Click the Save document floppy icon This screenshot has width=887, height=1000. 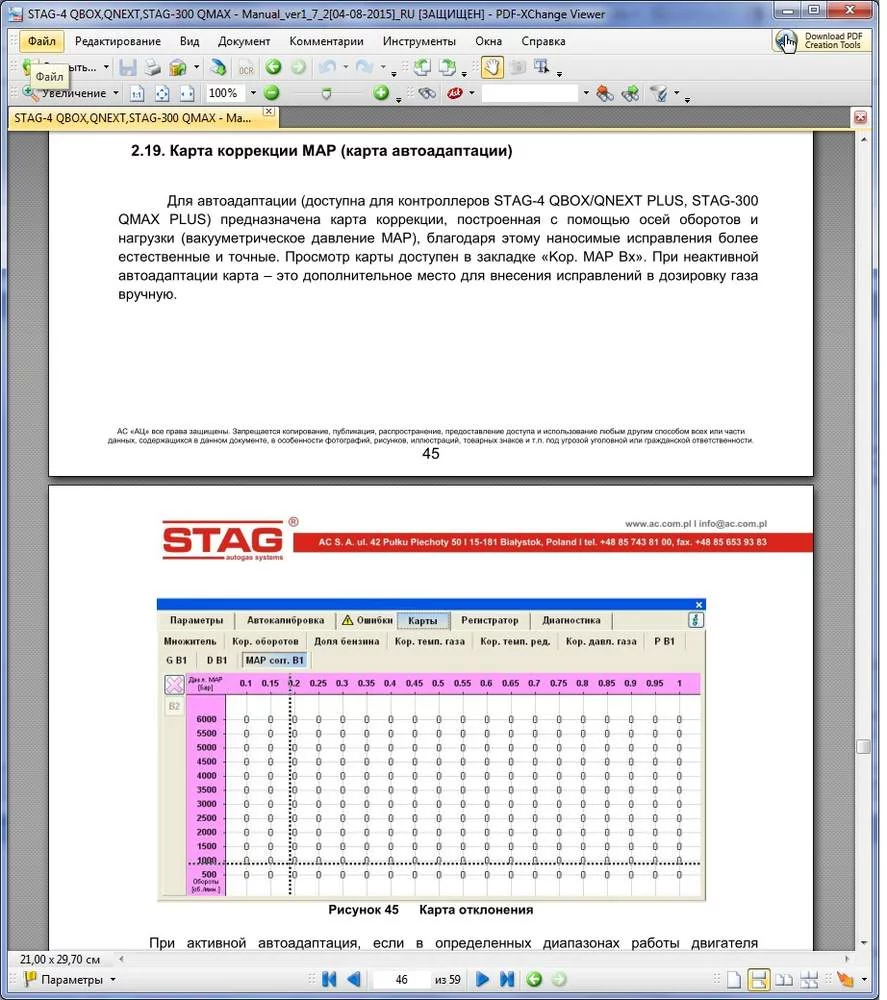click(128, 68)
